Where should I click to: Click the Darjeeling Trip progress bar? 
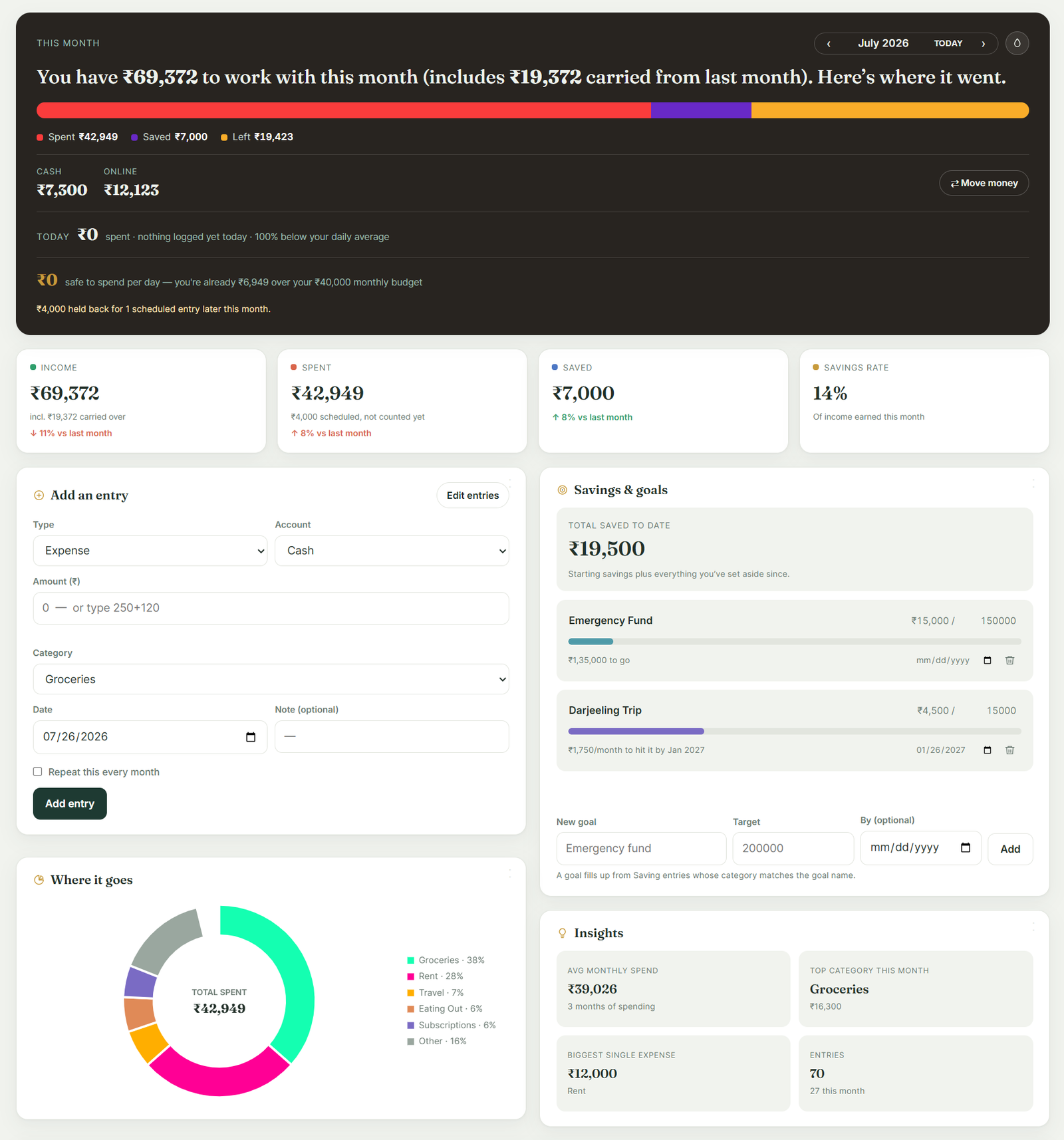pyautogui.click(x=795, y=731)
